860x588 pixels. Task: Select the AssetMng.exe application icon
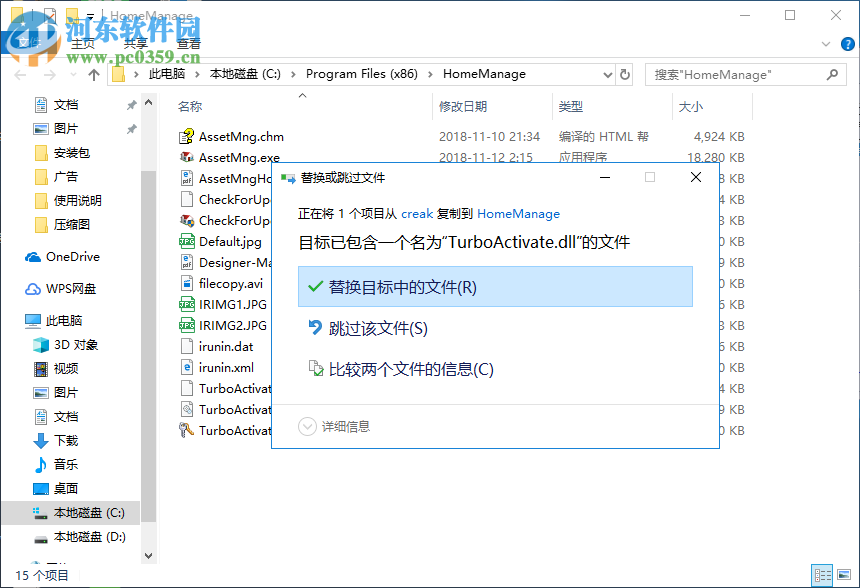(188, 158)
